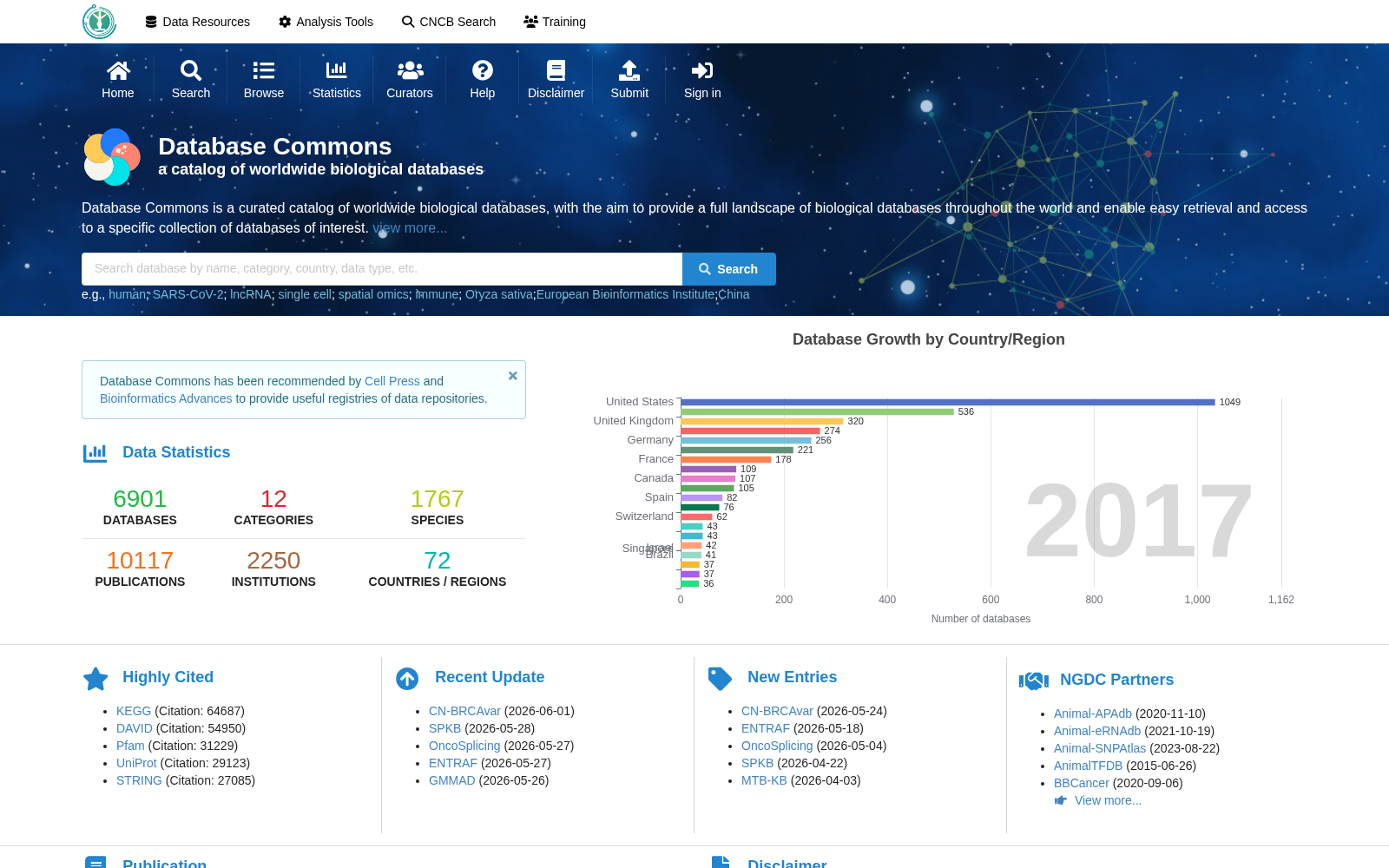The image size is (1389, 868).
Task: Open the Curators people icon
Action: tap(410, 70)
